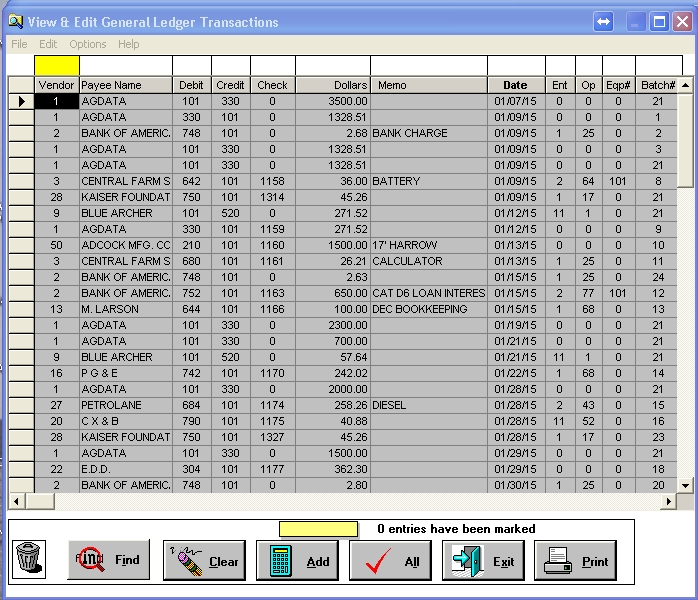
Task: Click the M. LARSON payee cell
Action: (x=126, y=309)
